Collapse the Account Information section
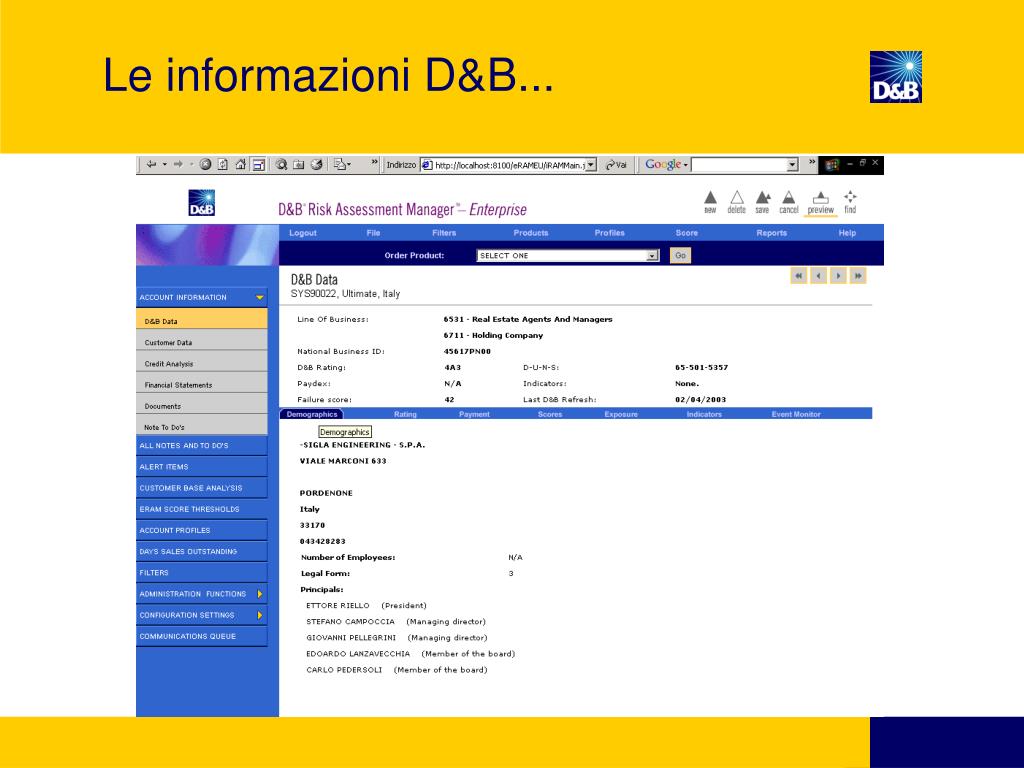1024x768 pixels. click(260, 297)
